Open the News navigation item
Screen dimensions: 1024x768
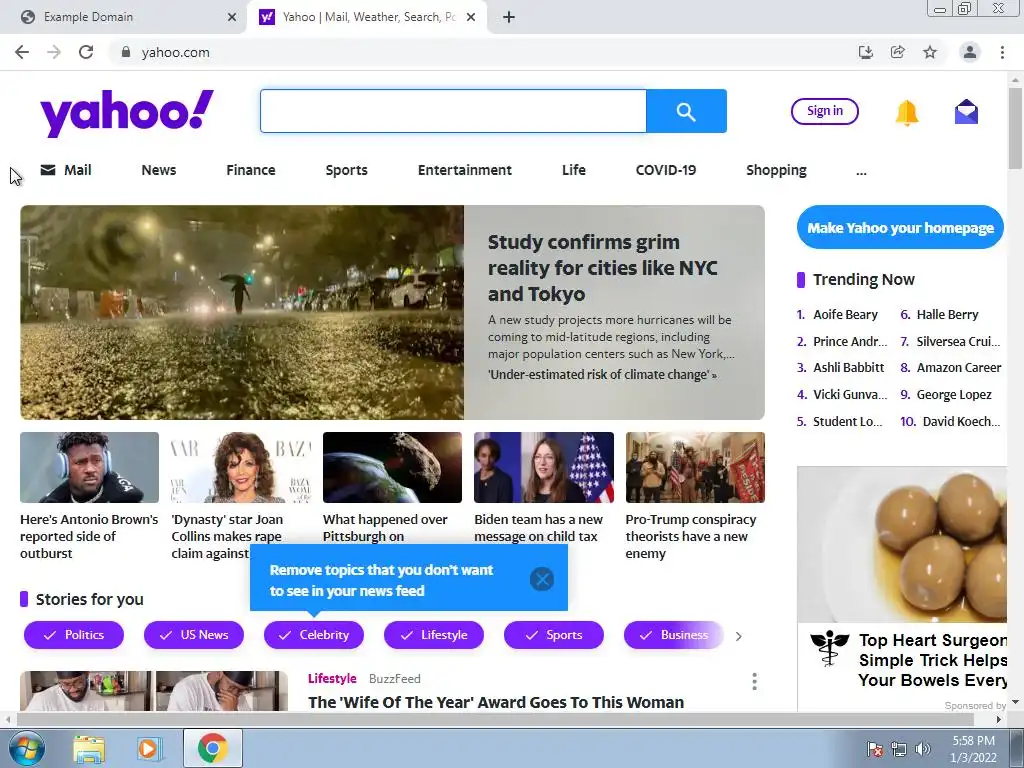coord(159,170)
